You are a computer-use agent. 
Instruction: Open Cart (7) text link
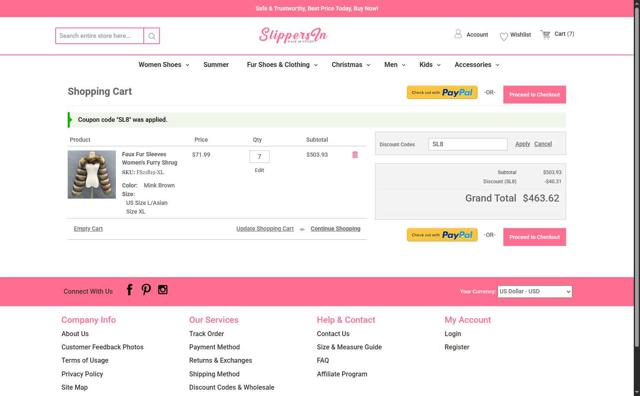point(564,34)
